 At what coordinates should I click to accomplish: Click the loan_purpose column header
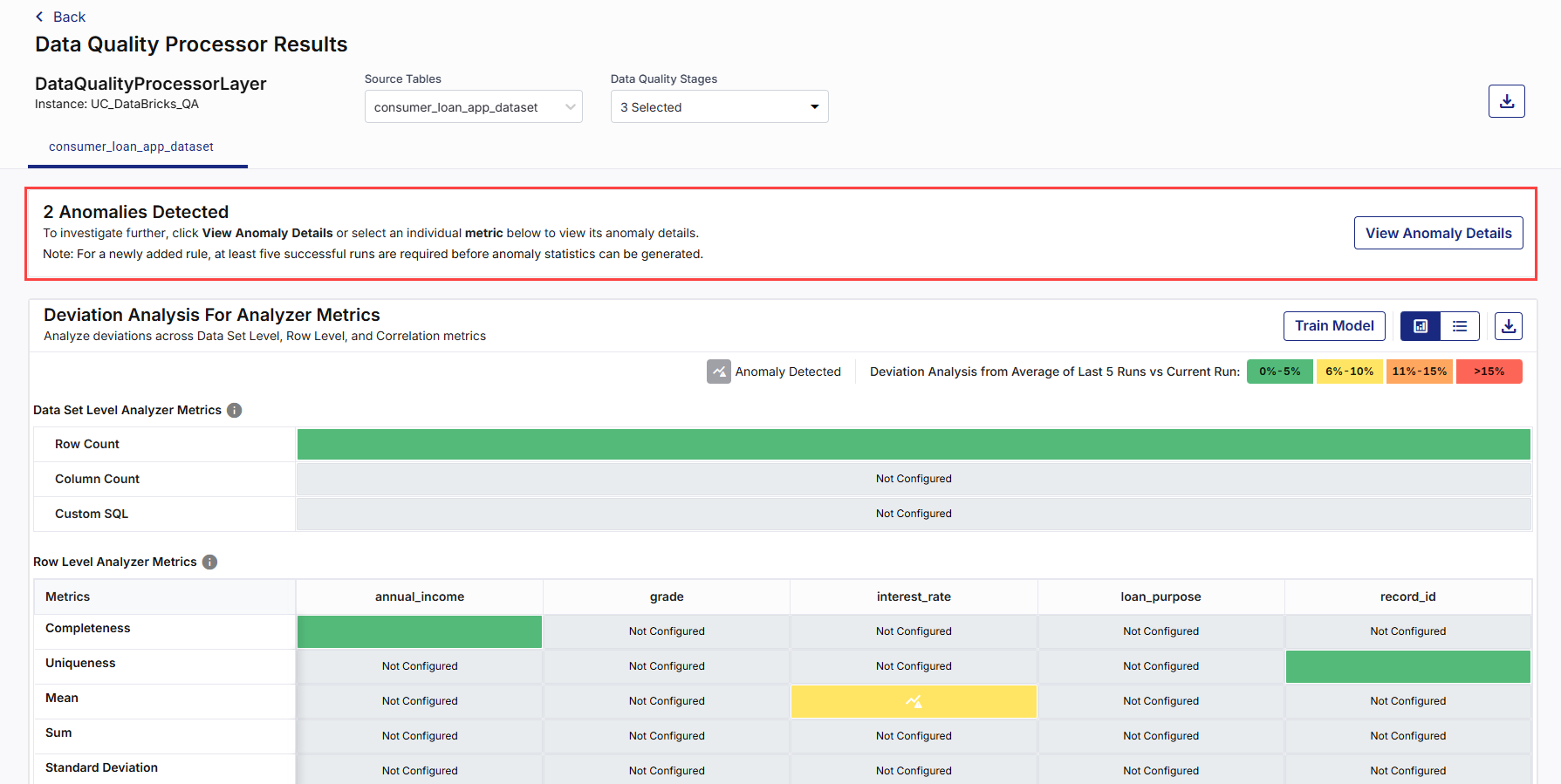coord(1160,597)
